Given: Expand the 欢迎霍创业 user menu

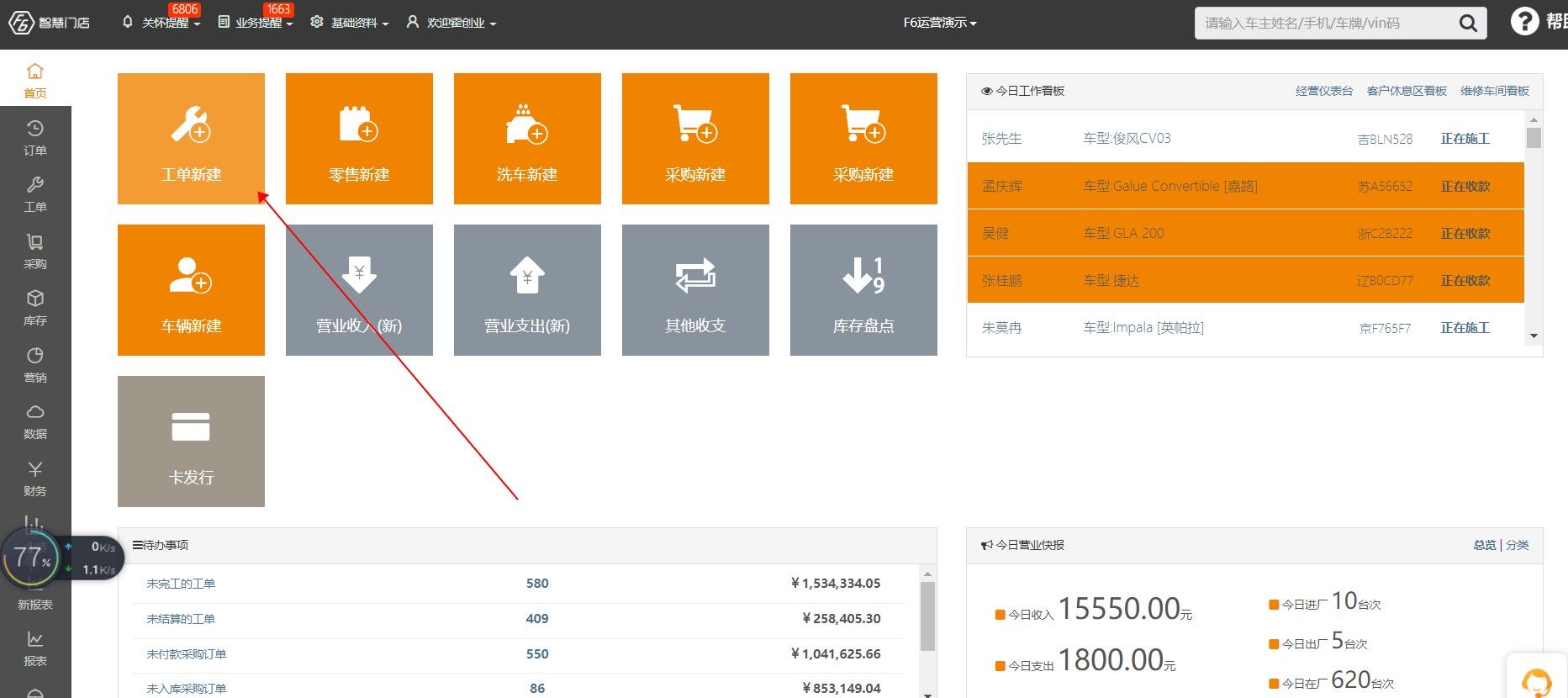Looking at the screenshot, I should pyautogui.click(x=451, y=23).
